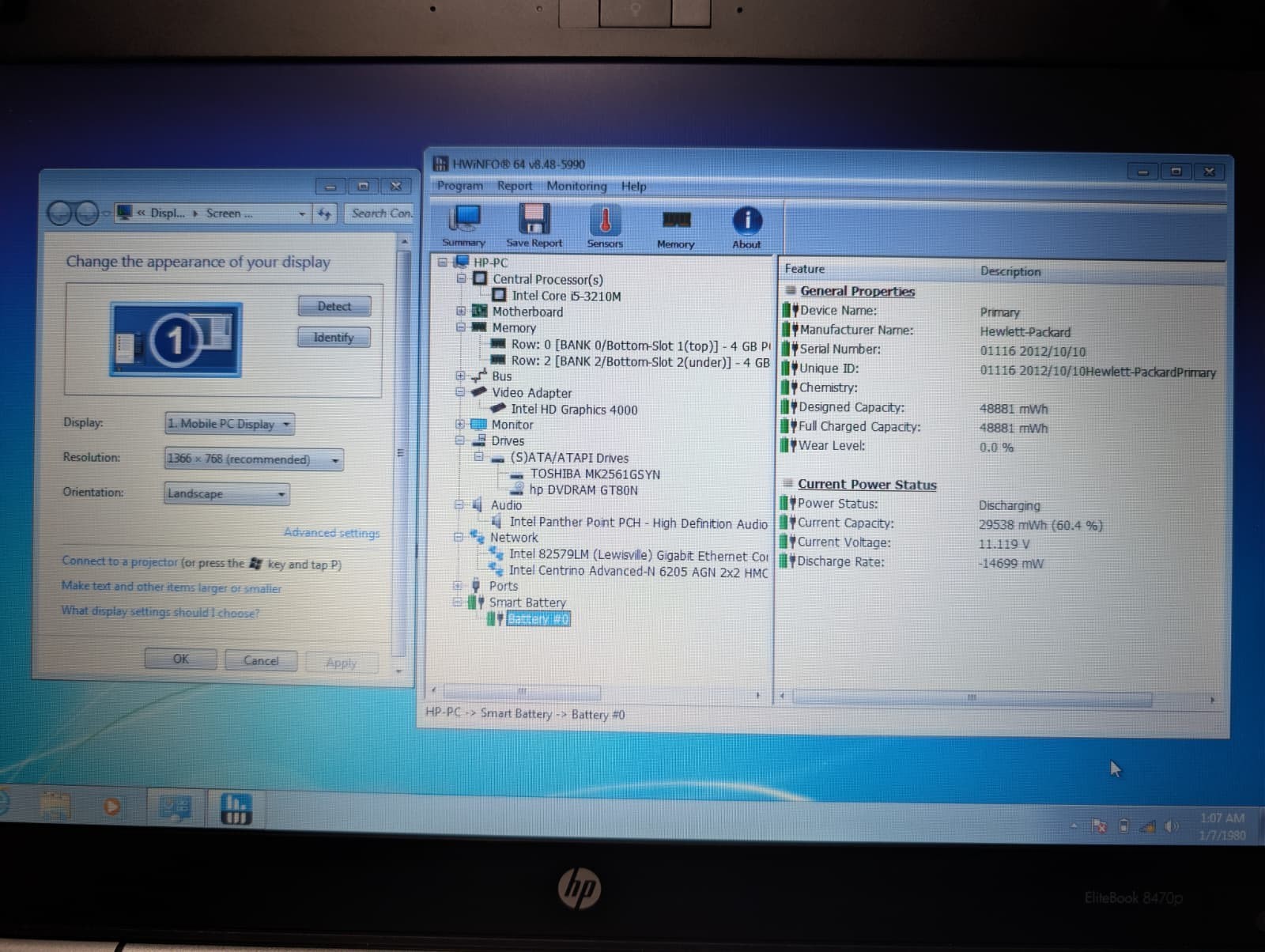
Task: Click Cancel in Screen Resolution window
Action: tap(261, 660)
